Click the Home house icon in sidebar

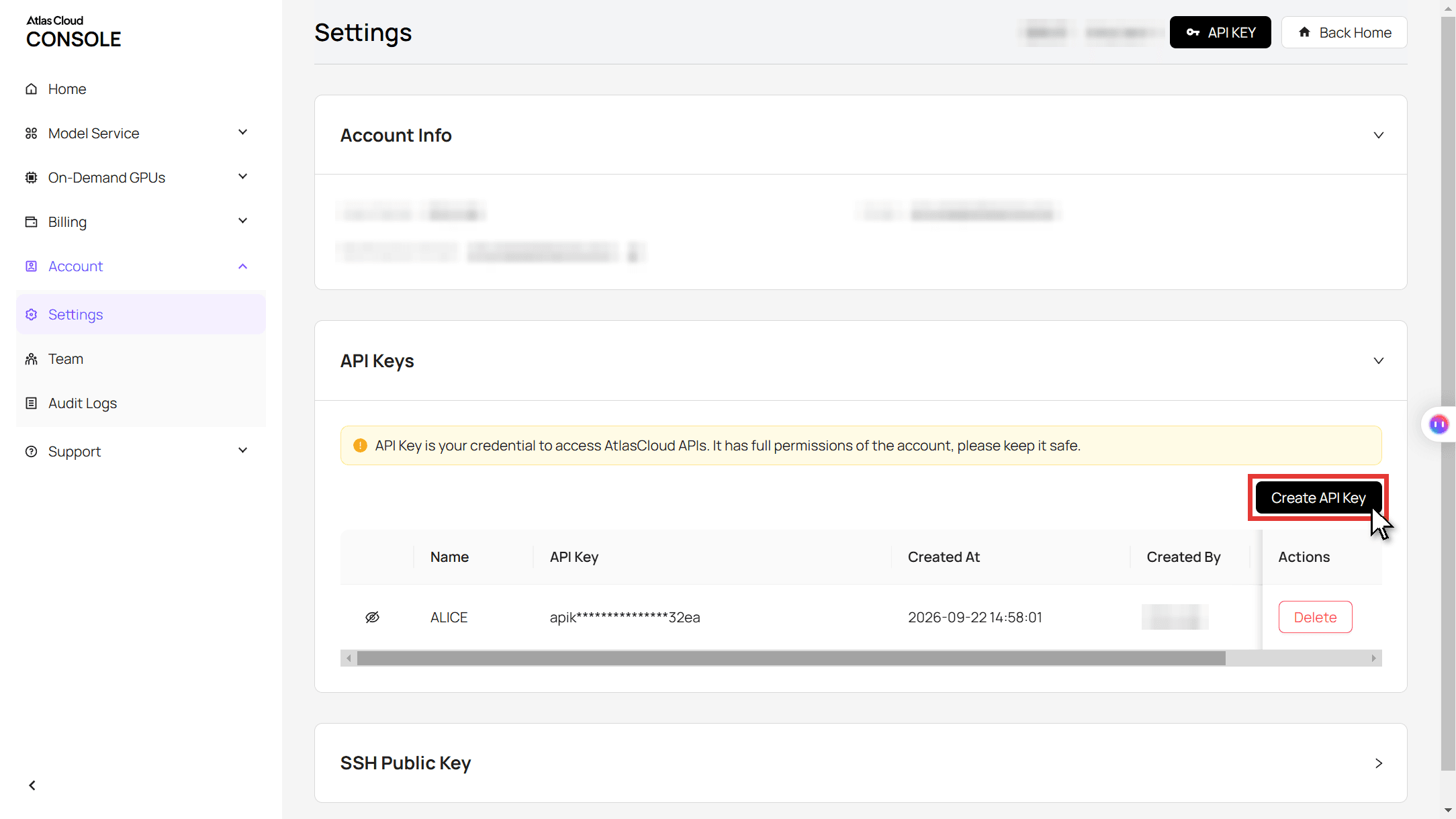tap(31, 89)
